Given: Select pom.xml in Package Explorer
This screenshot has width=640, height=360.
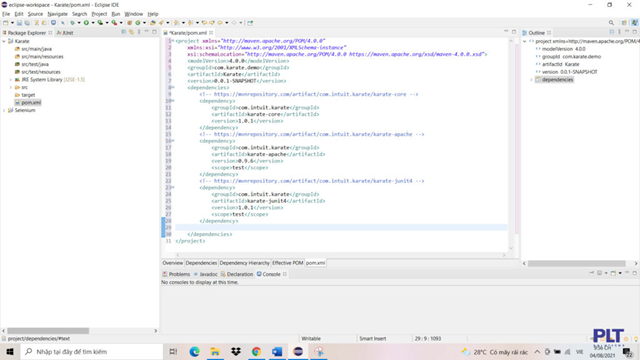Looking at the screenshot, I should [x=28, y=102].
